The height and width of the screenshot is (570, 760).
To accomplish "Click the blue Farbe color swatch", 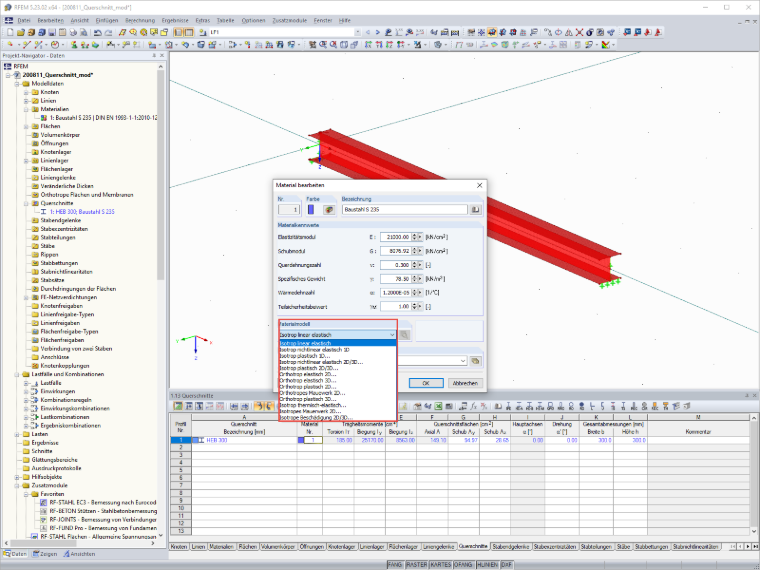I will point(311,209).
